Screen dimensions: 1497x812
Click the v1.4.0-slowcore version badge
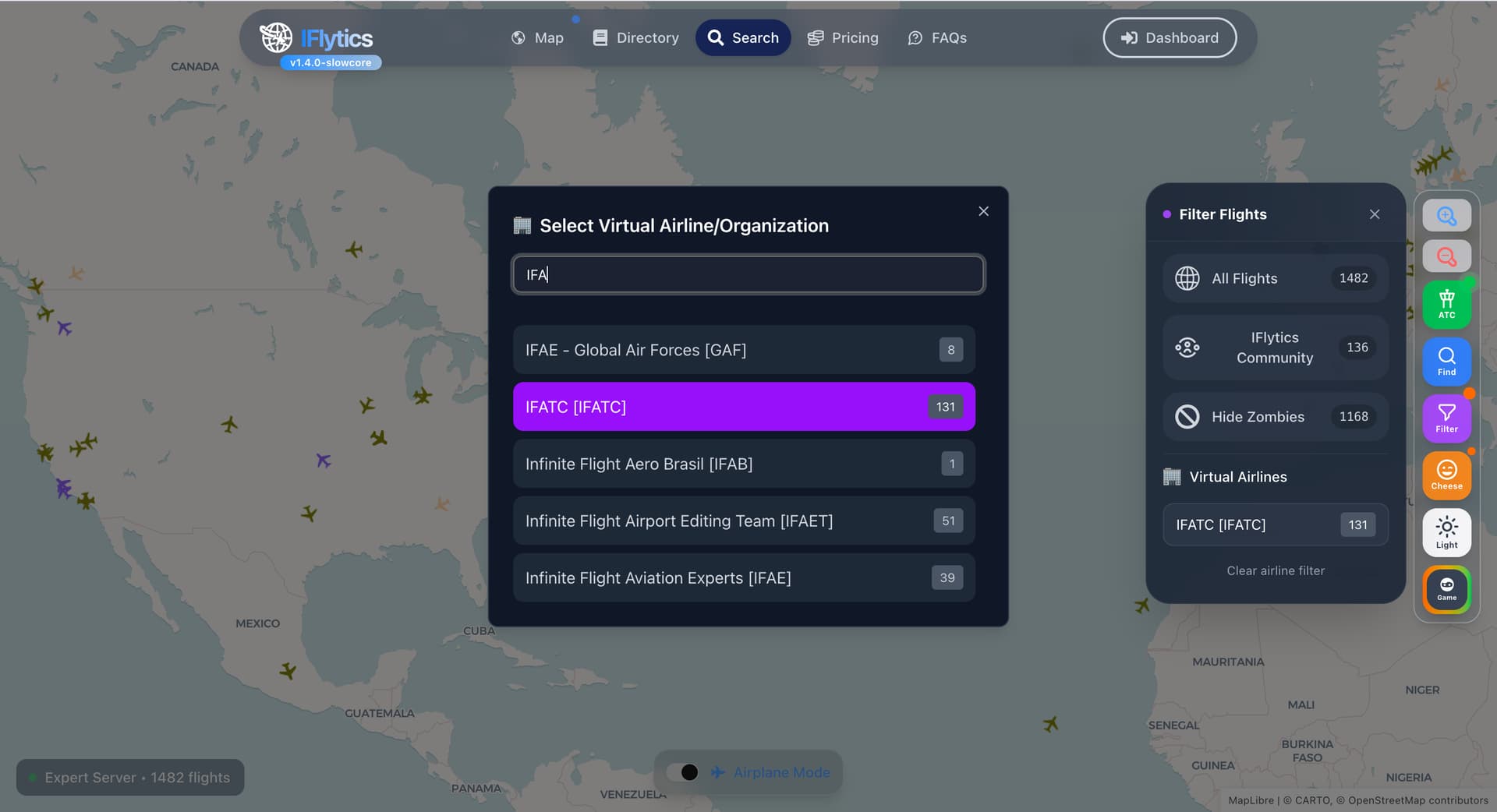pos(331,62)
